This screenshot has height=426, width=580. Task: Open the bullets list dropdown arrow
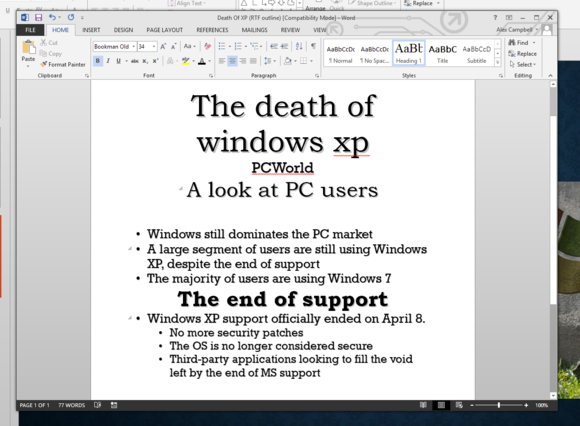click(x=230, y=47)
